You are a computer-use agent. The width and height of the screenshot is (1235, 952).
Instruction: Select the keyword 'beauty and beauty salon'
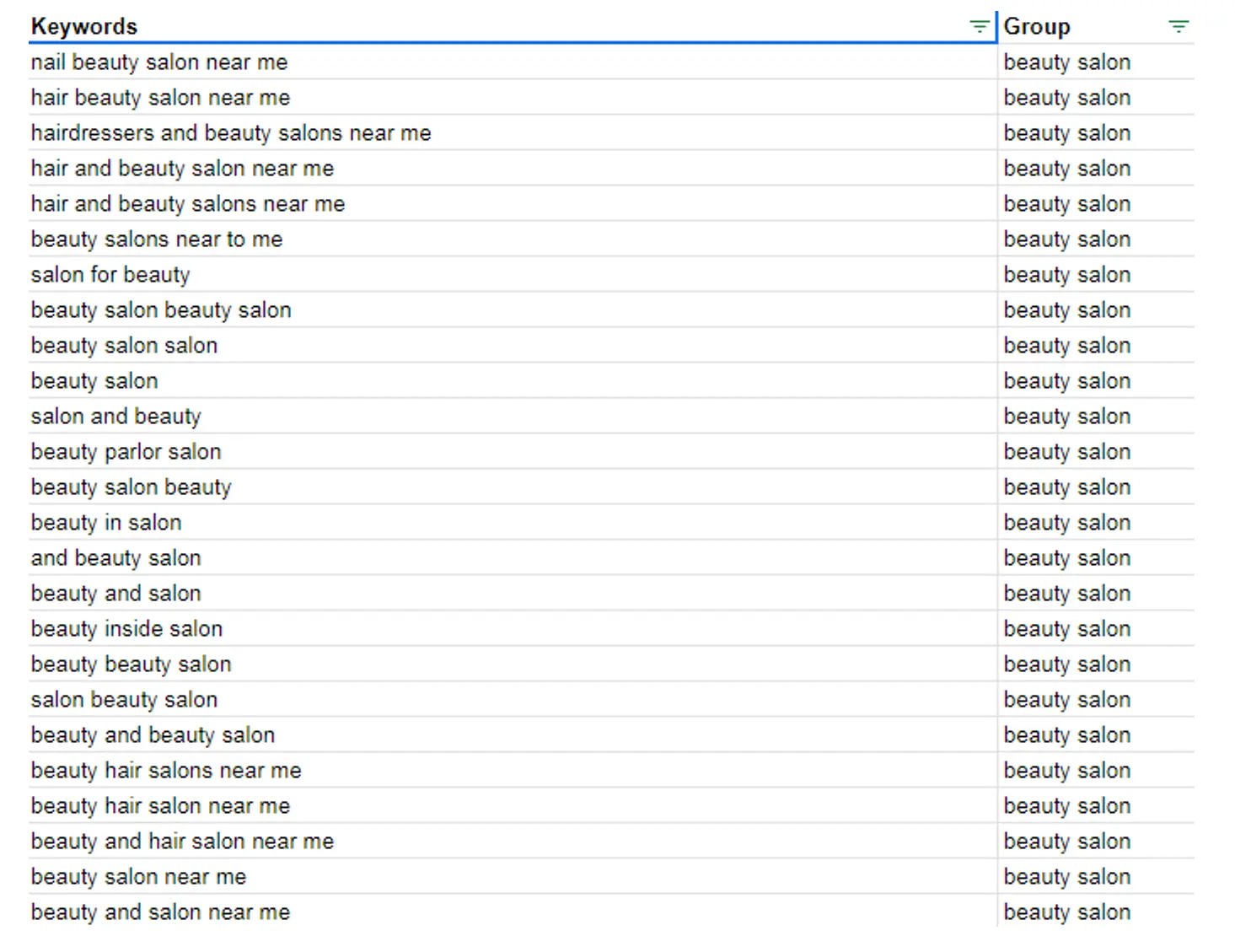[x=152, y=734]
